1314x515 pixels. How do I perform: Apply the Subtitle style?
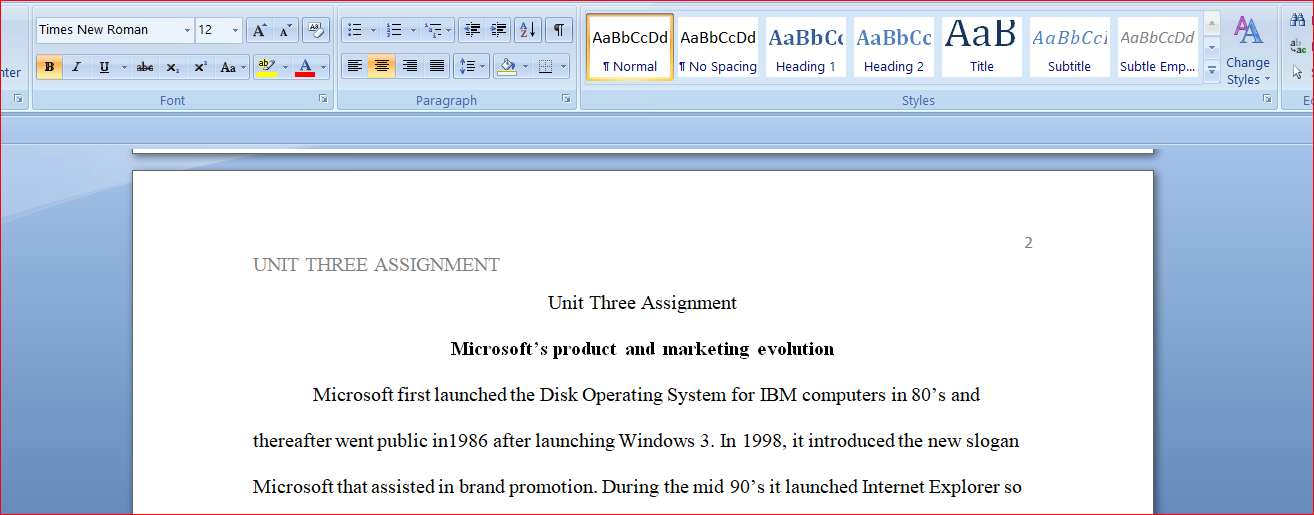pyautogui.click(x=1070, y=47)
